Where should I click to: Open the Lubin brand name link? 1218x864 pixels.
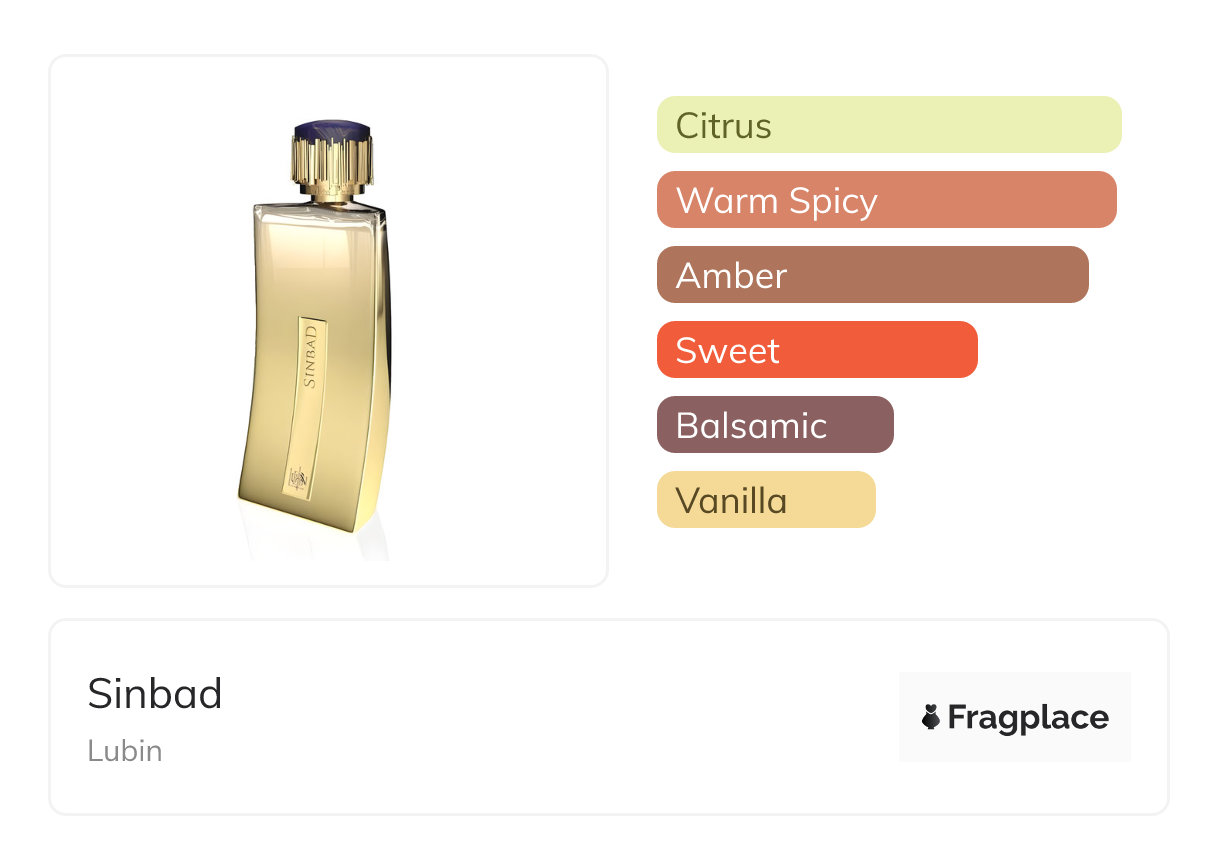125,751
